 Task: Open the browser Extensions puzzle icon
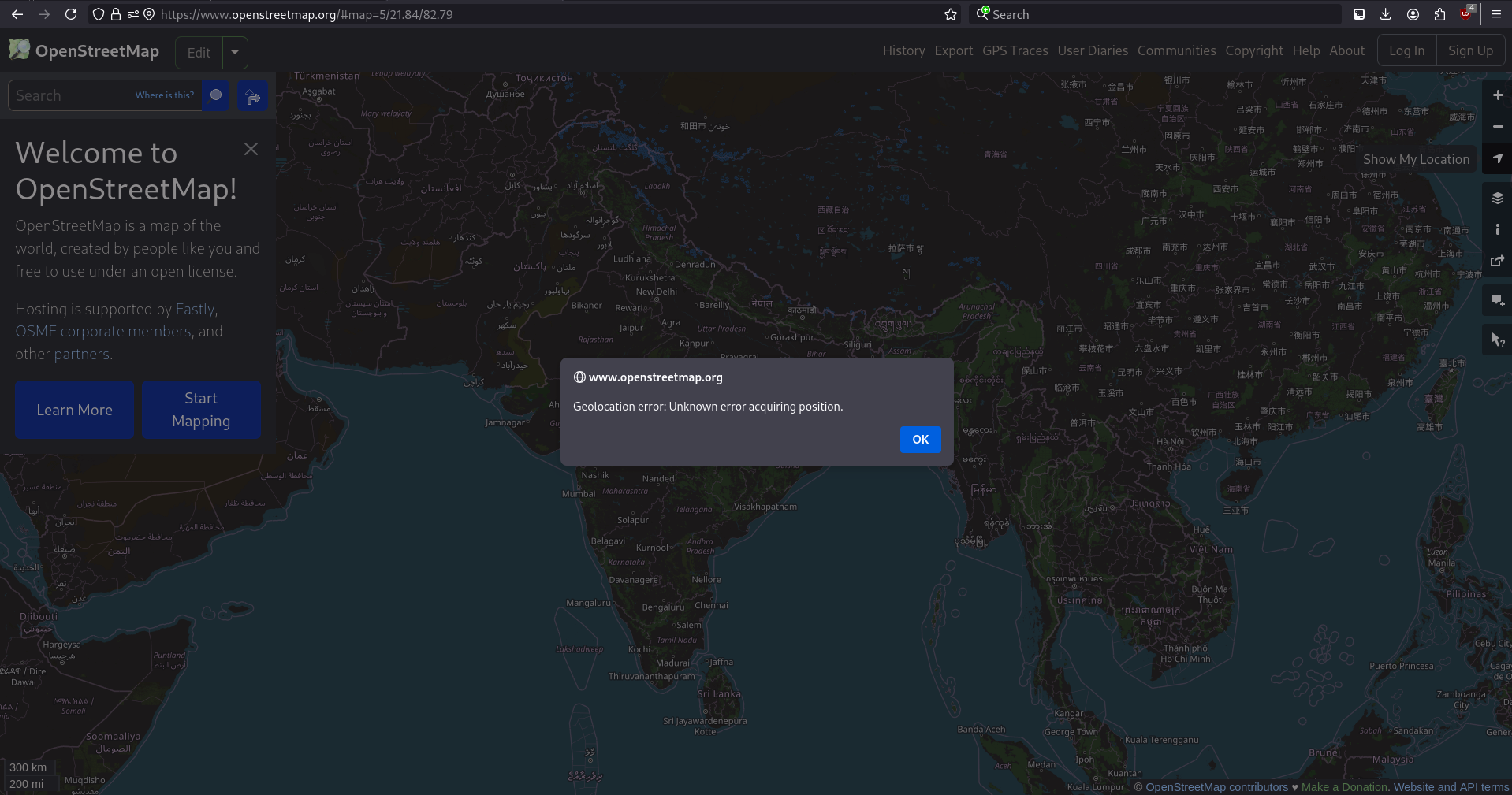click(x=1439, y=14)
